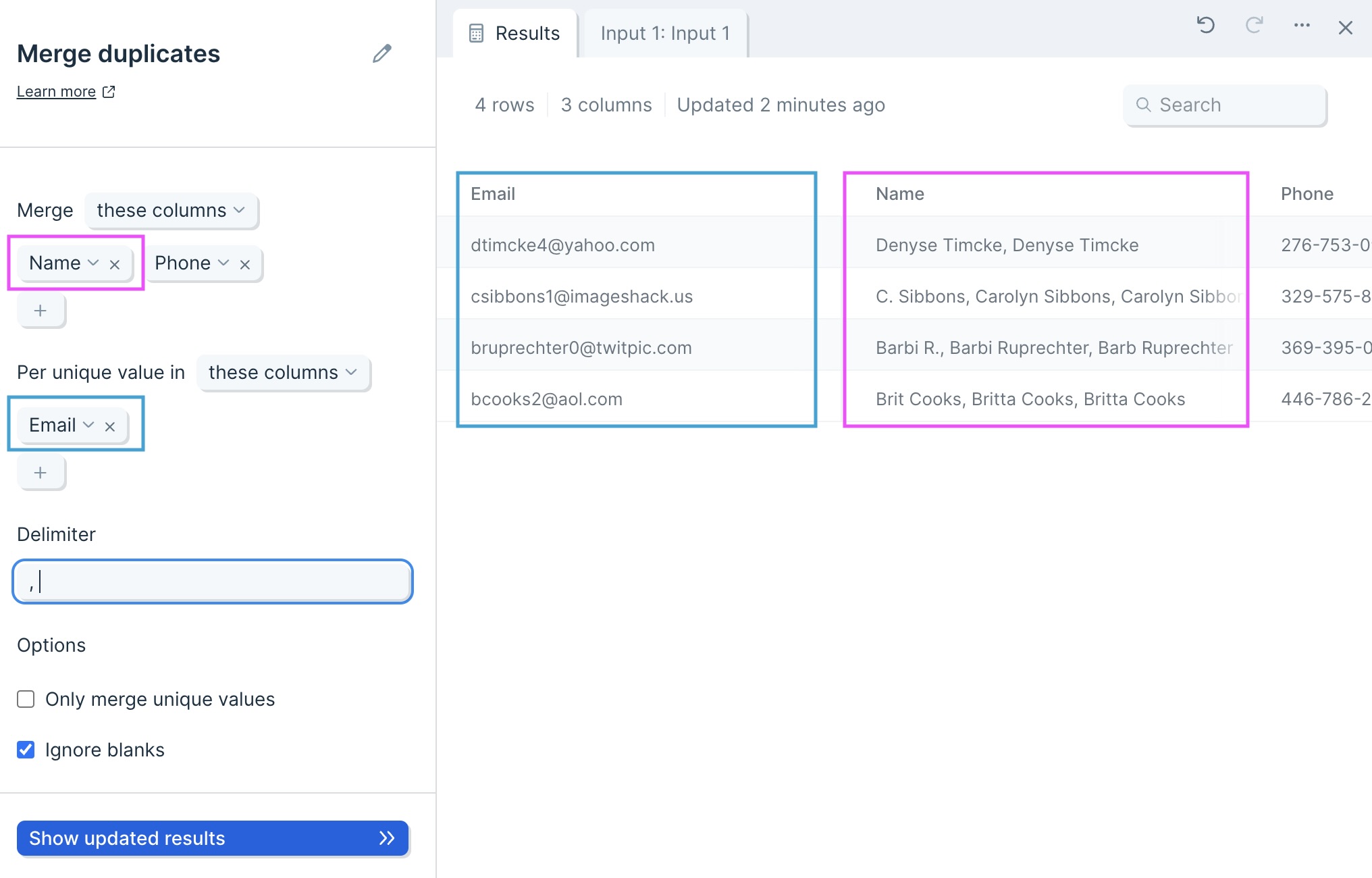Open the Merge 'these columns' dropdown
This screenshot has width=1372, height=878.
[x=171, y=210]
